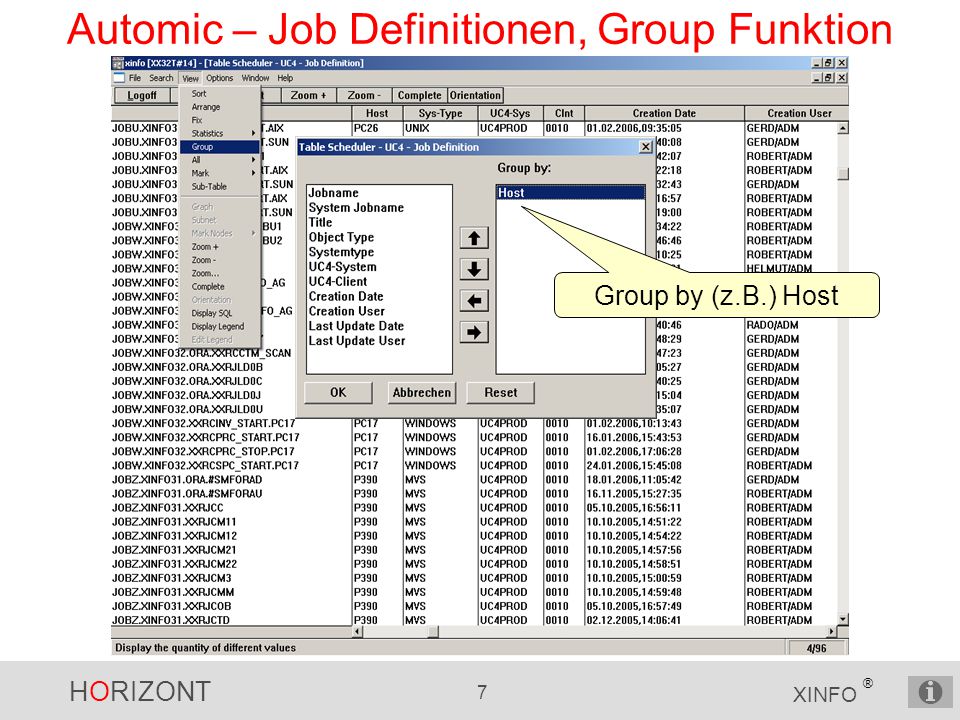Click the vertical scrollbar up arrow
This screenshot has height=720, width=960.
(843, 129)
